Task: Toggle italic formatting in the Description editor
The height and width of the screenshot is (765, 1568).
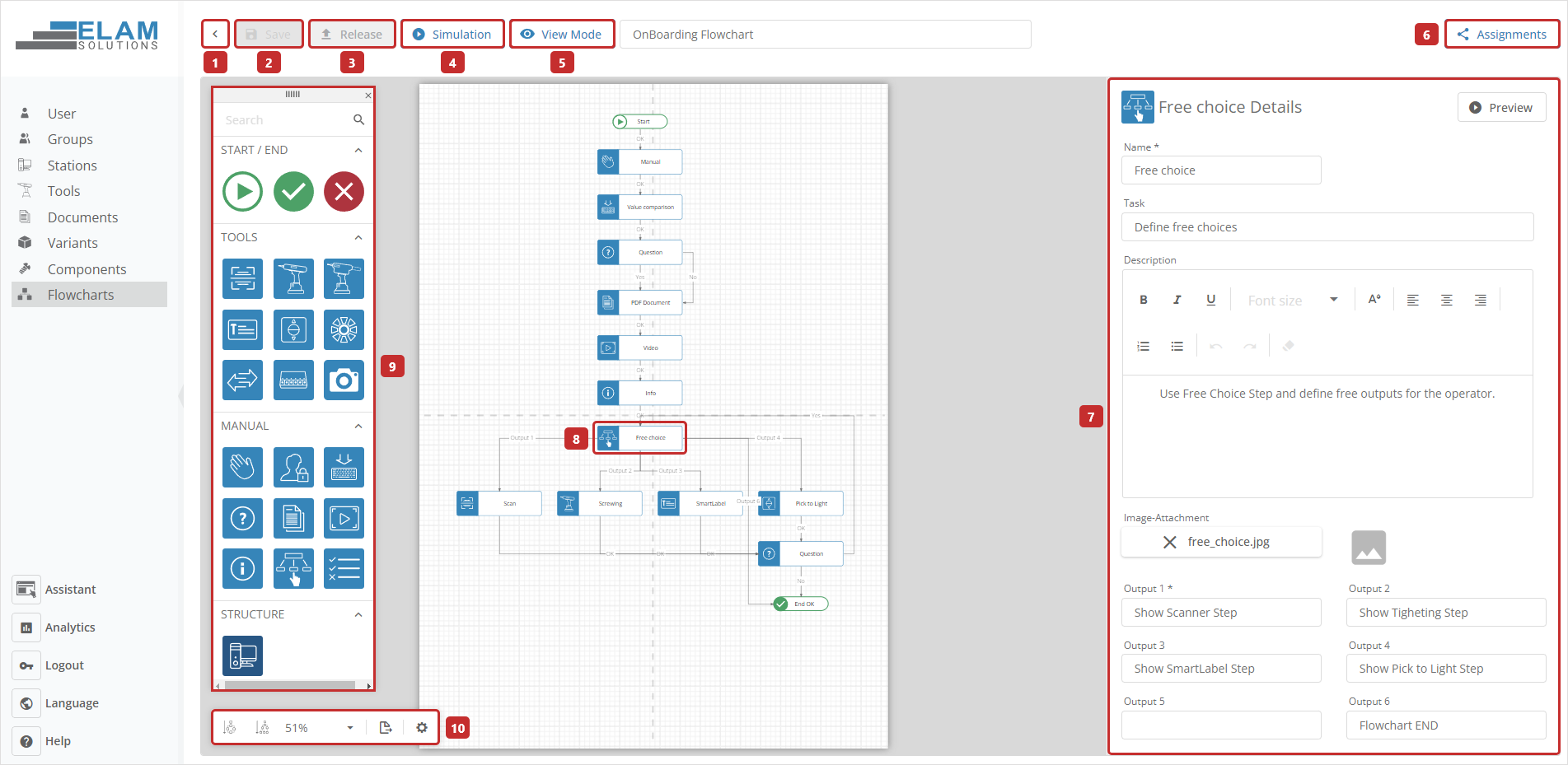Action: (1176, 299)
